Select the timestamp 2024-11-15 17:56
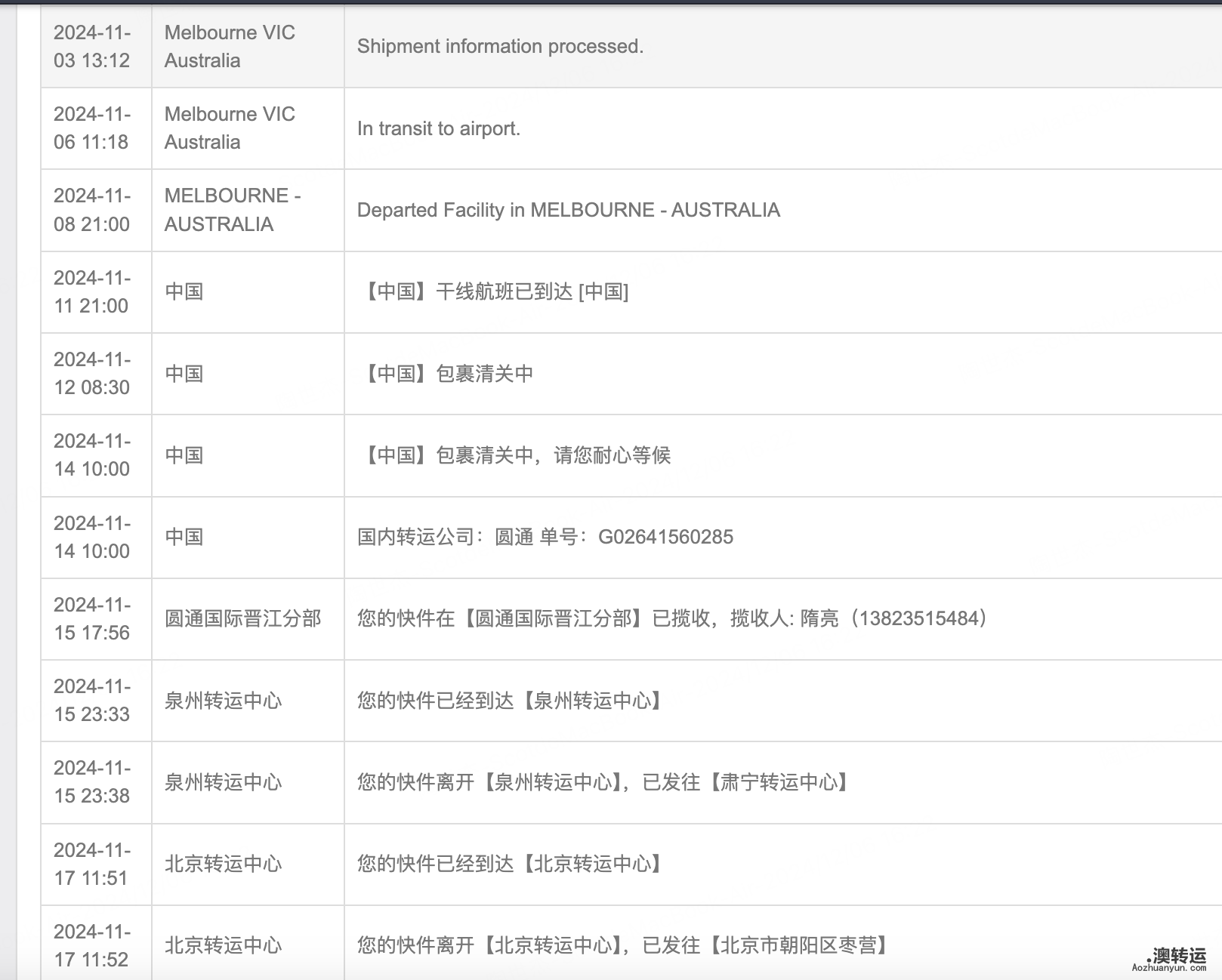Image resolution: width=1222 pixels, height=980 pixels. point(92,618)
